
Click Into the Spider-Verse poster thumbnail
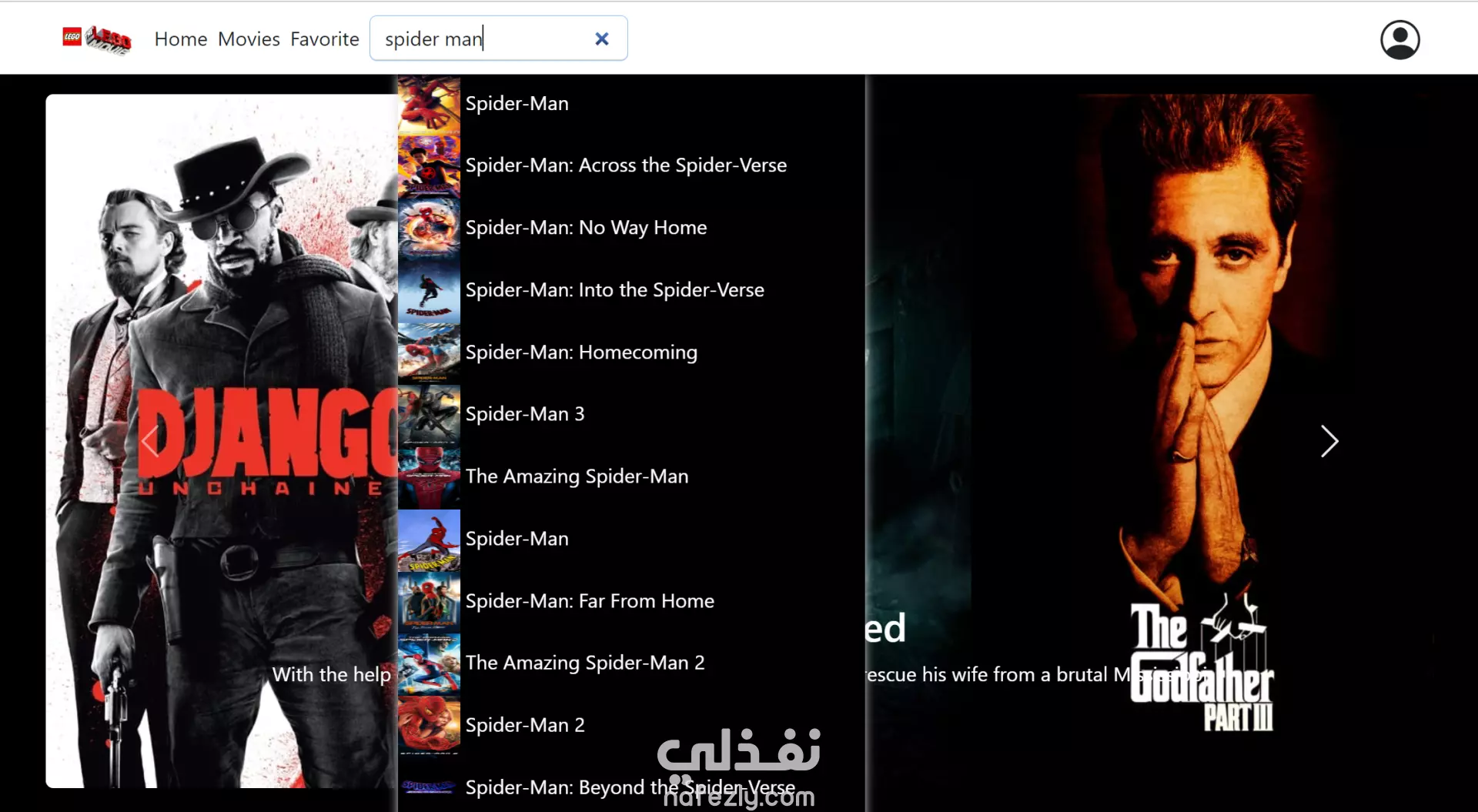point(429,291)
